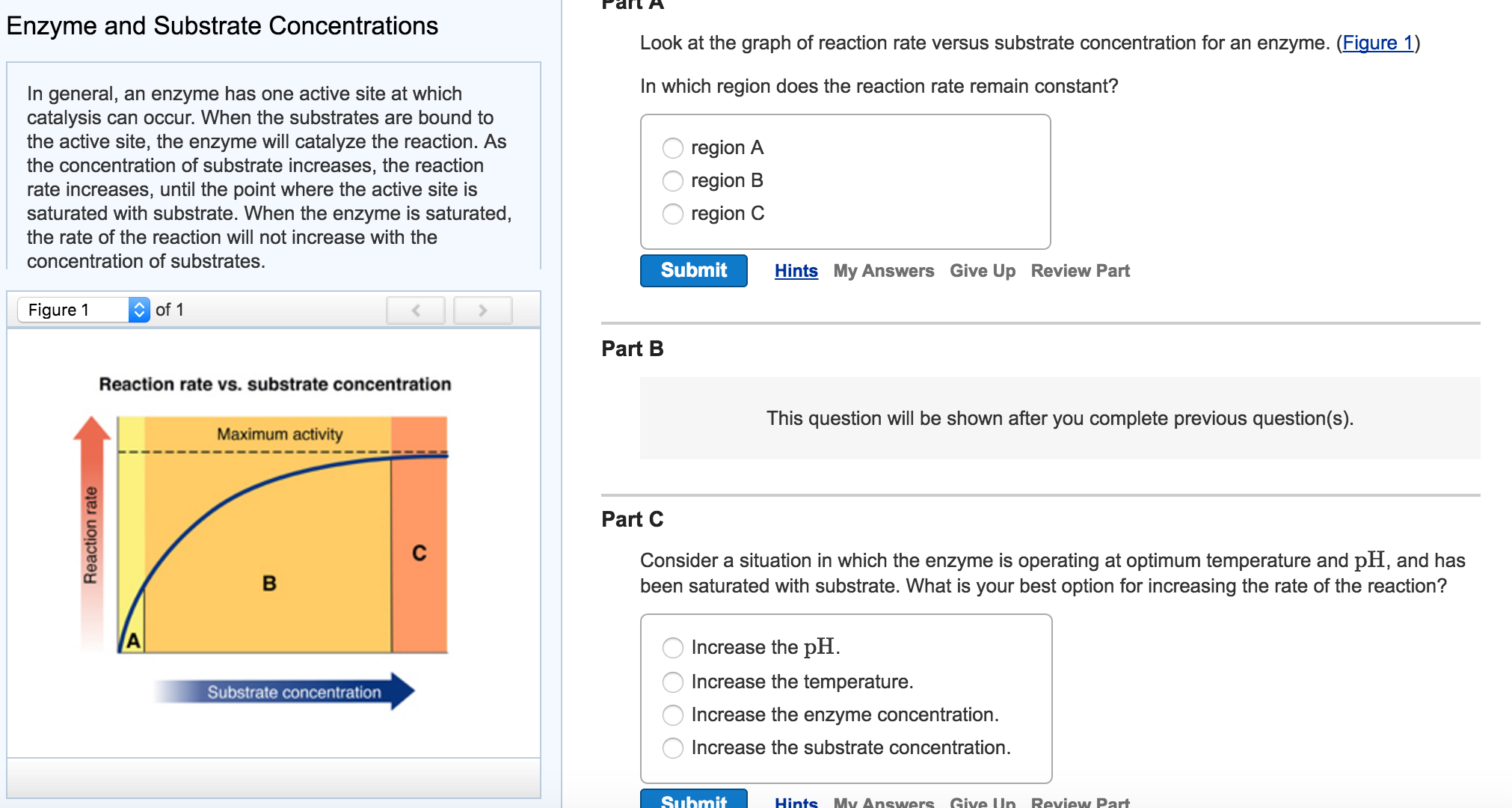The width and height of the screenshot is (1512, 808).
Task: Select Increase the substrate concentration option
Action: point(673,747)
